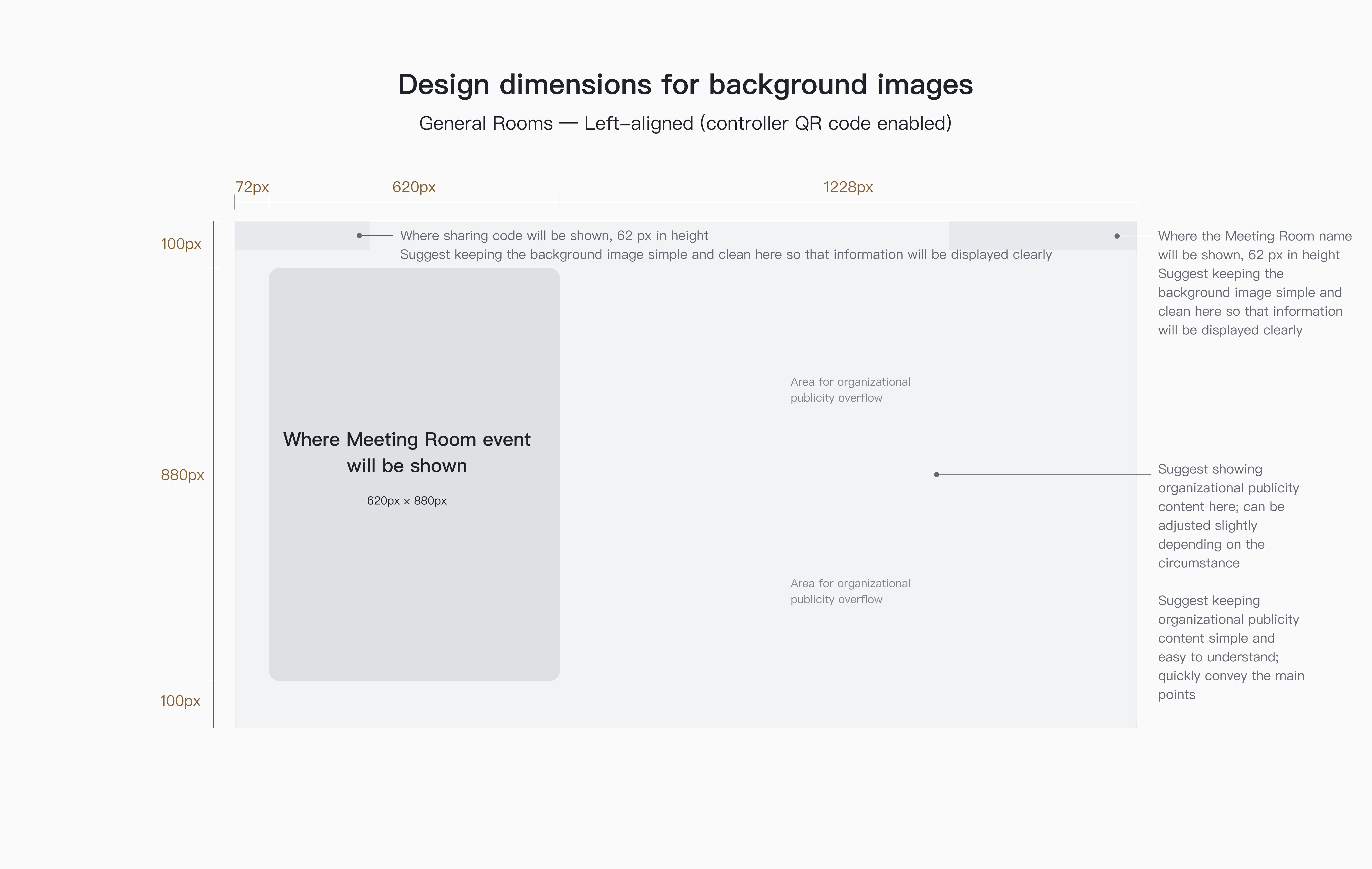Screen dimensions: 1372x869
Task: Click the Meeting Room name callout dot
Action: [1117, 236]
